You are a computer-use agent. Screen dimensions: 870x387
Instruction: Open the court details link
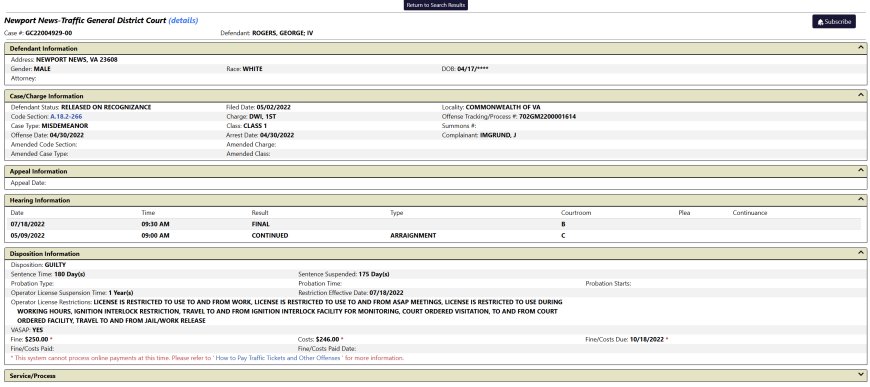(183, 21)
